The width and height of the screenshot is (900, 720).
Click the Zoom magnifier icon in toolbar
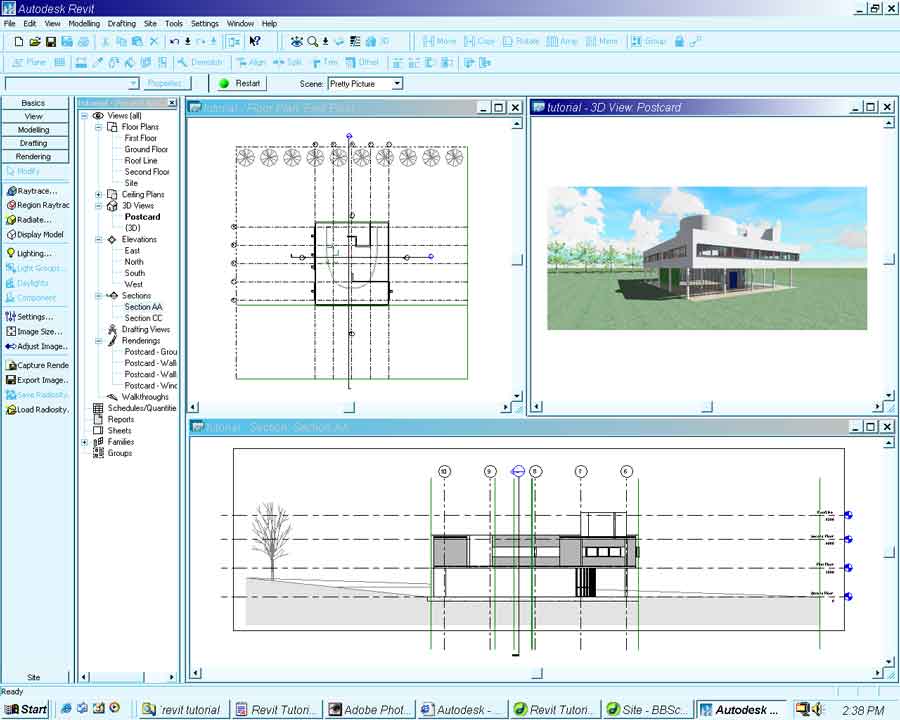[x=312, y=41]
